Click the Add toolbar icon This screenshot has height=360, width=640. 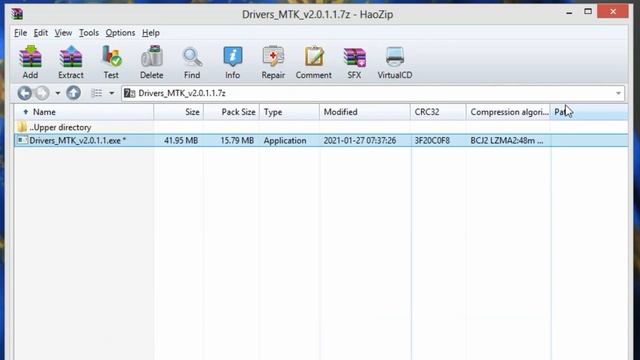tap(31, 62)
